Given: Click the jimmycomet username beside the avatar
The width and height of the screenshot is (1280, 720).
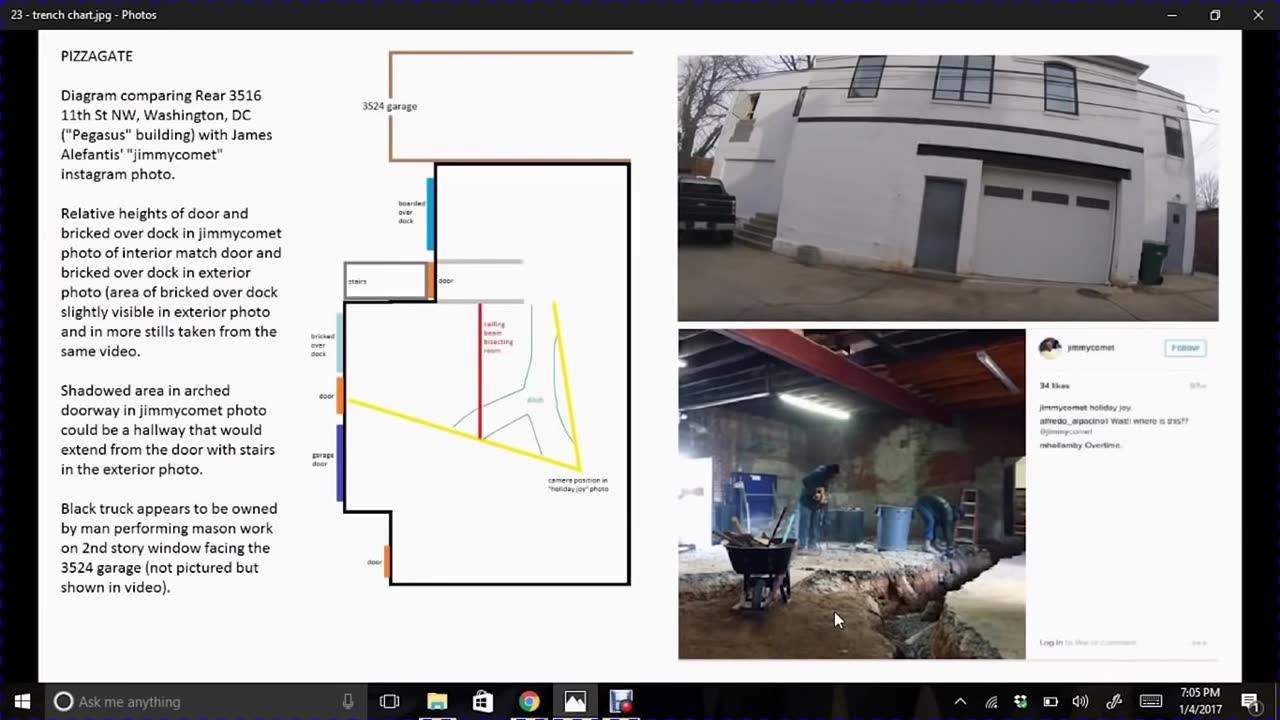Looking at the screenshot, I should coord(1091,348).
